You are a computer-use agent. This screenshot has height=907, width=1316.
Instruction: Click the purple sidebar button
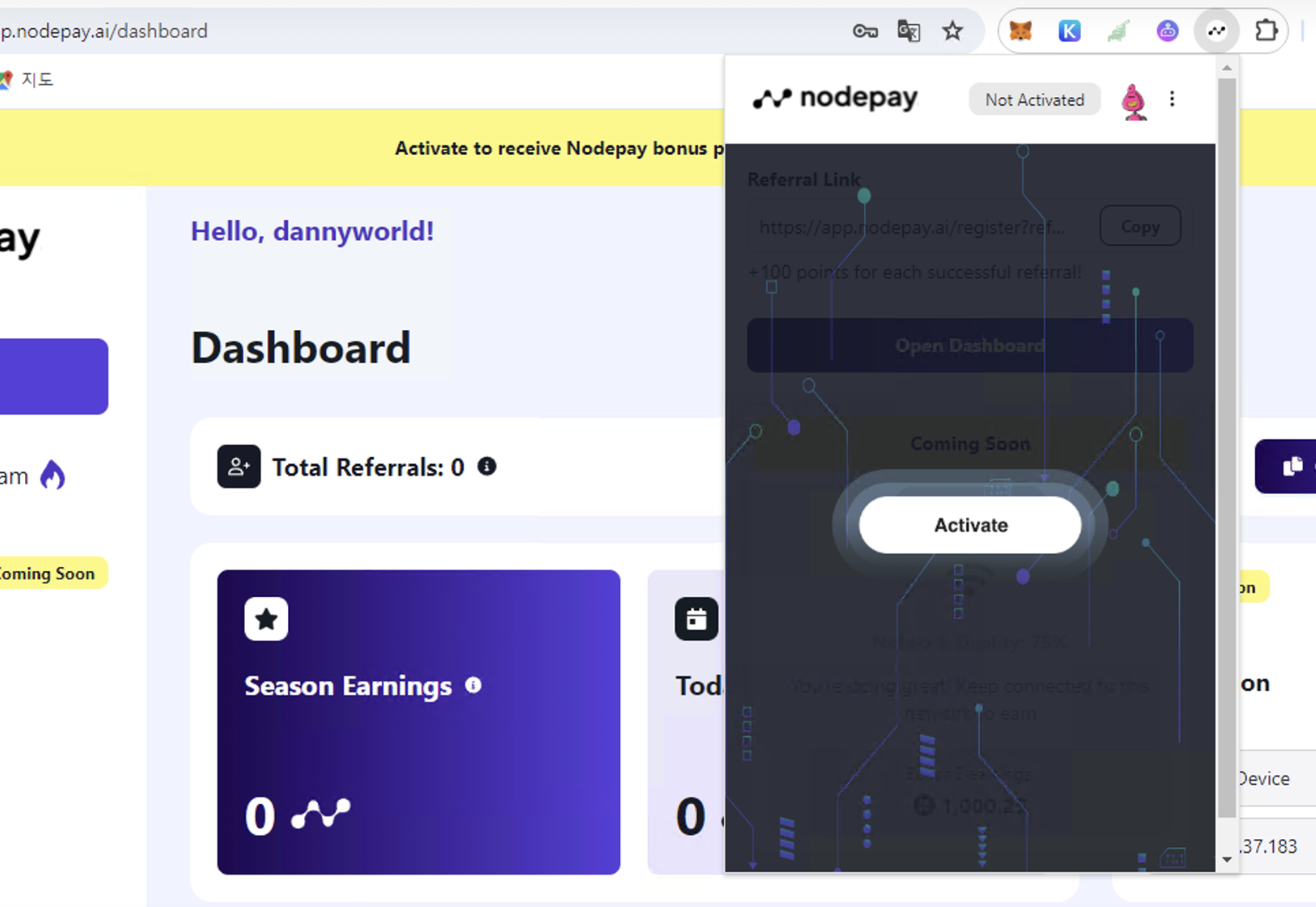[x=54, y=376]
